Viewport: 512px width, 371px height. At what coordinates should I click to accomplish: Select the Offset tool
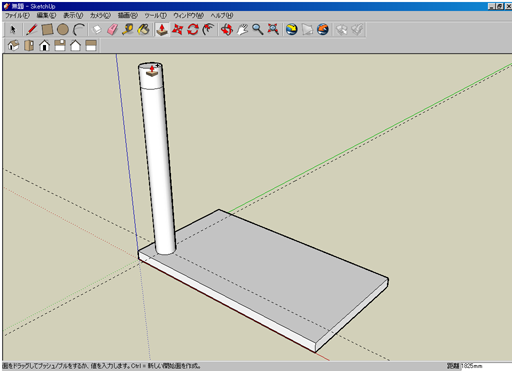click(209, 30)
